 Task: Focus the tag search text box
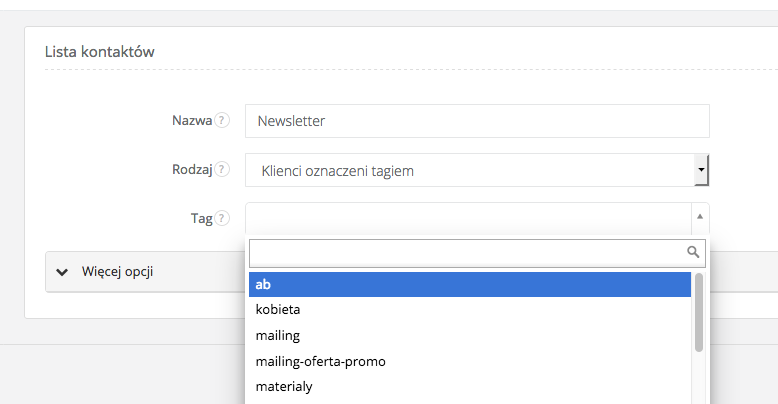(466, 251)
